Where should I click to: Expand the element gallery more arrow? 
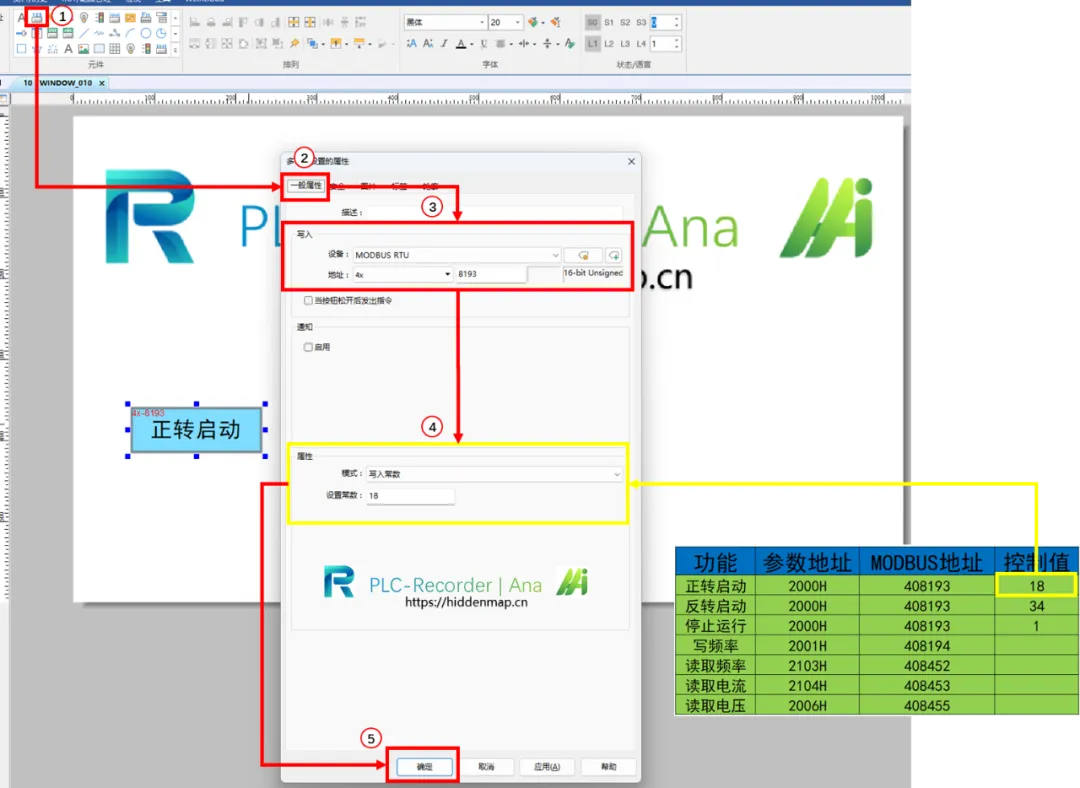tap(175, 49)
